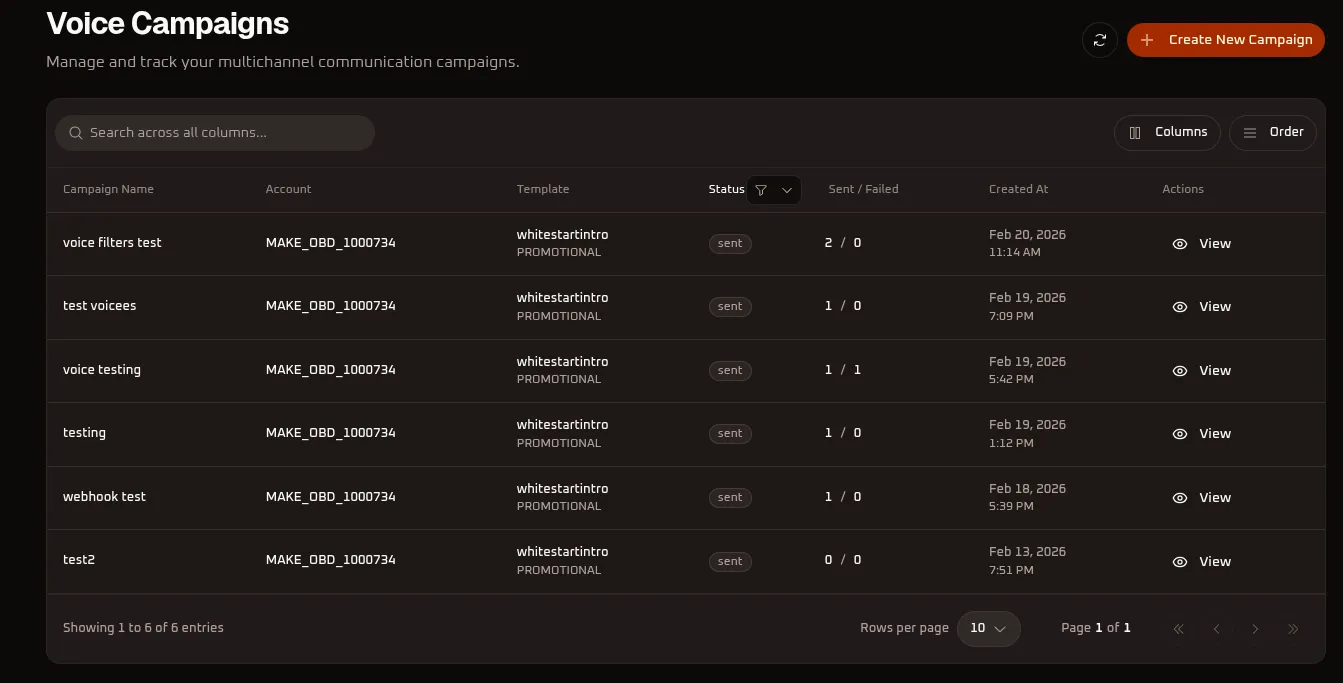Click Create New Campaign button
Image resolution: width=1343 pixels, height=683 pixels.
(x=1226, y=40)
